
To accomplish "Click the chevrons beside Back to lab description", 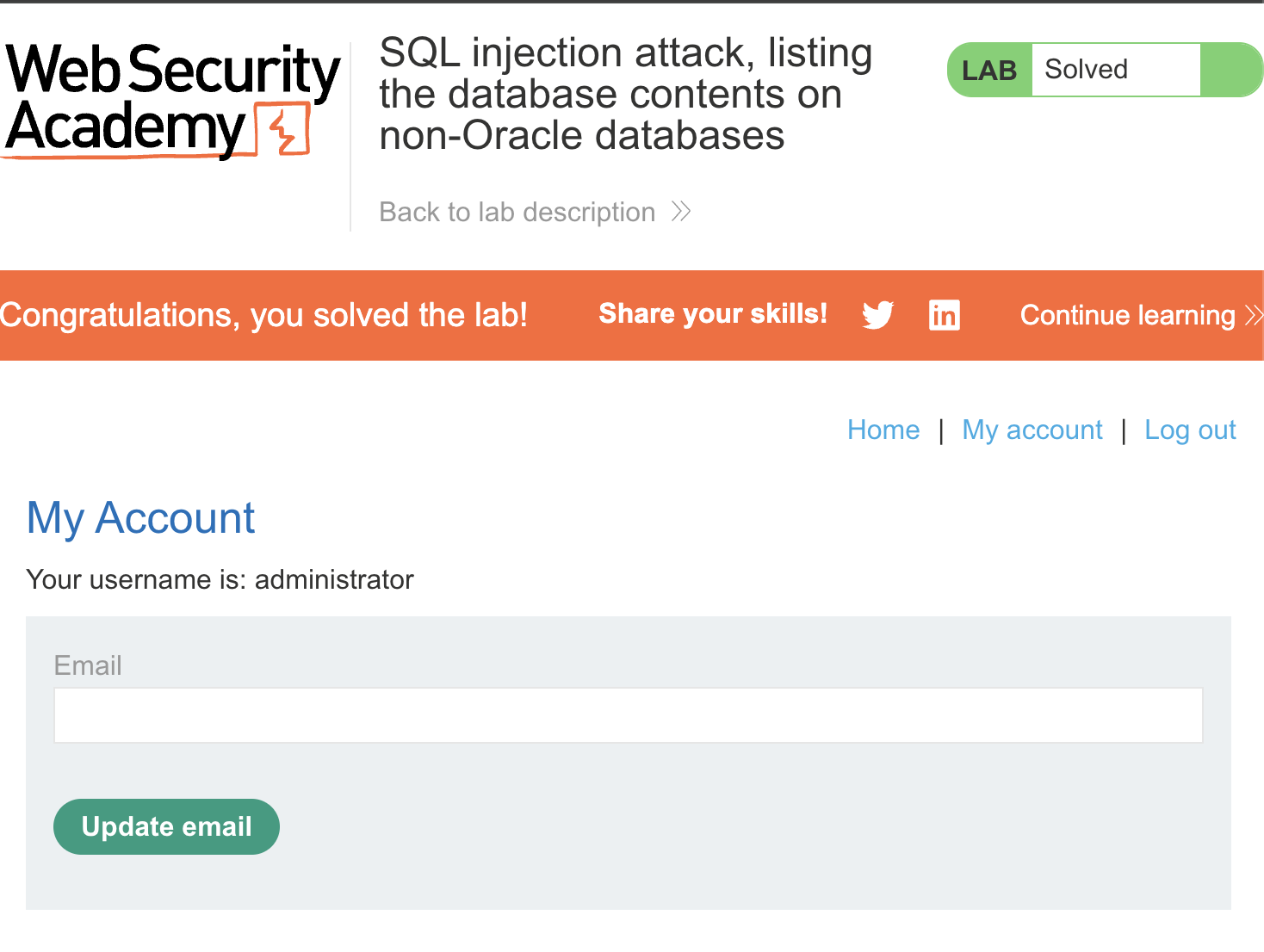I will point(681,212).
